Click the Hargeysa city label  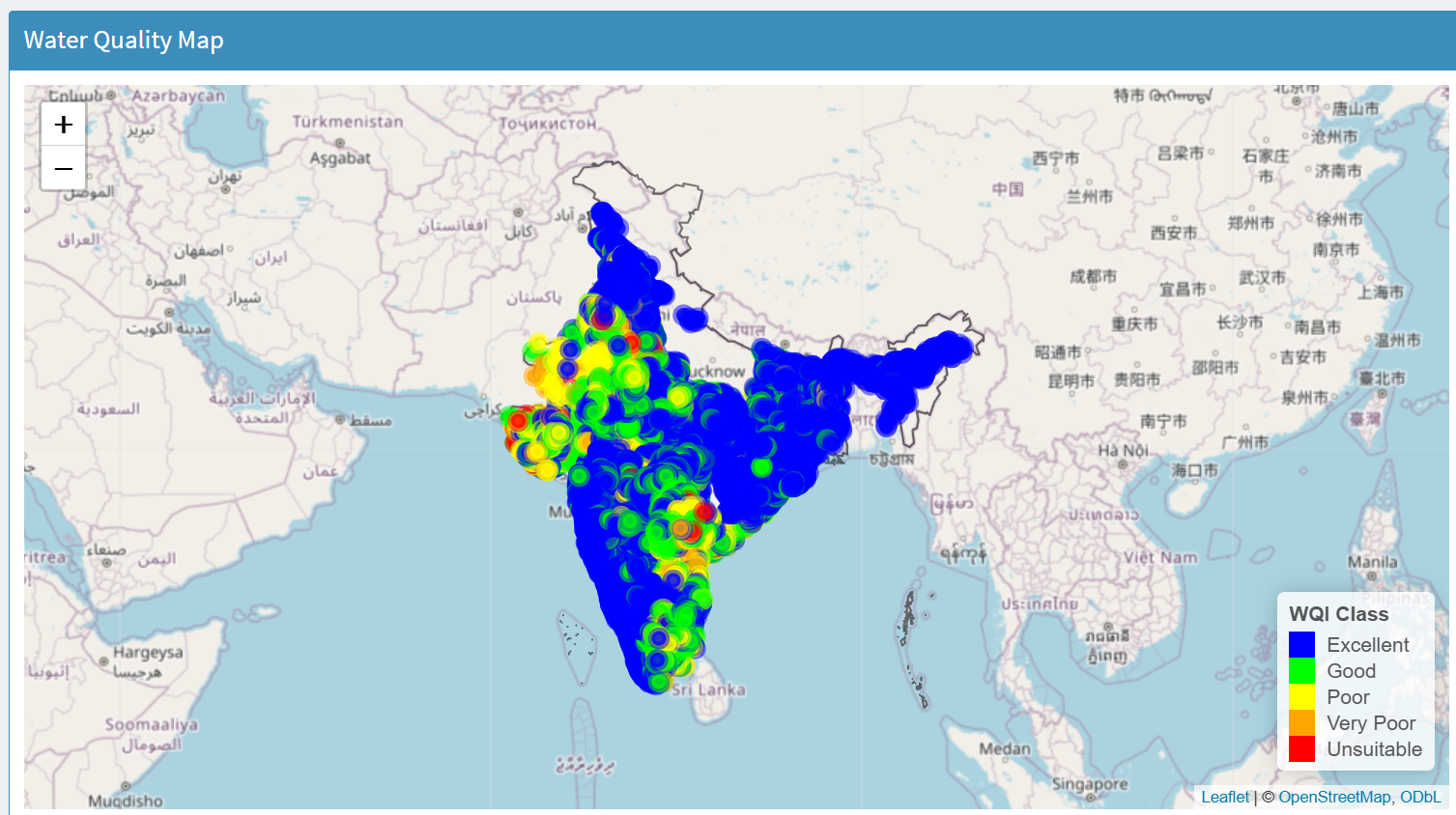click(x=148, y=652)
